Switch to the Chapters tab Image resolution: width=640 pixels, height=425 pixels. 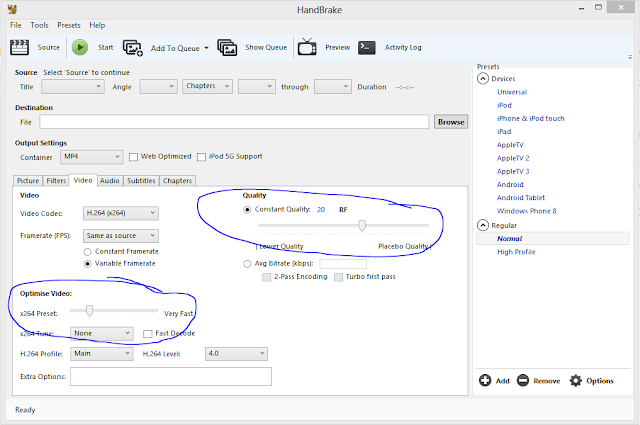tap(178, 181)
